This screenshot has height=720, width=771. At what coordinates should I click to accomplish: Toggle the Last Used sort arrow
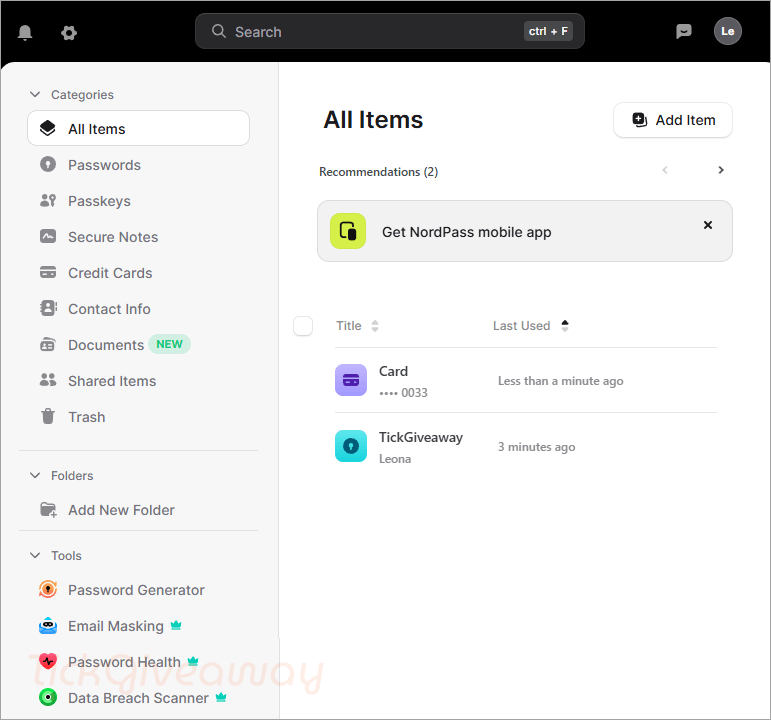pyautogui.click(x=565, y=326)
